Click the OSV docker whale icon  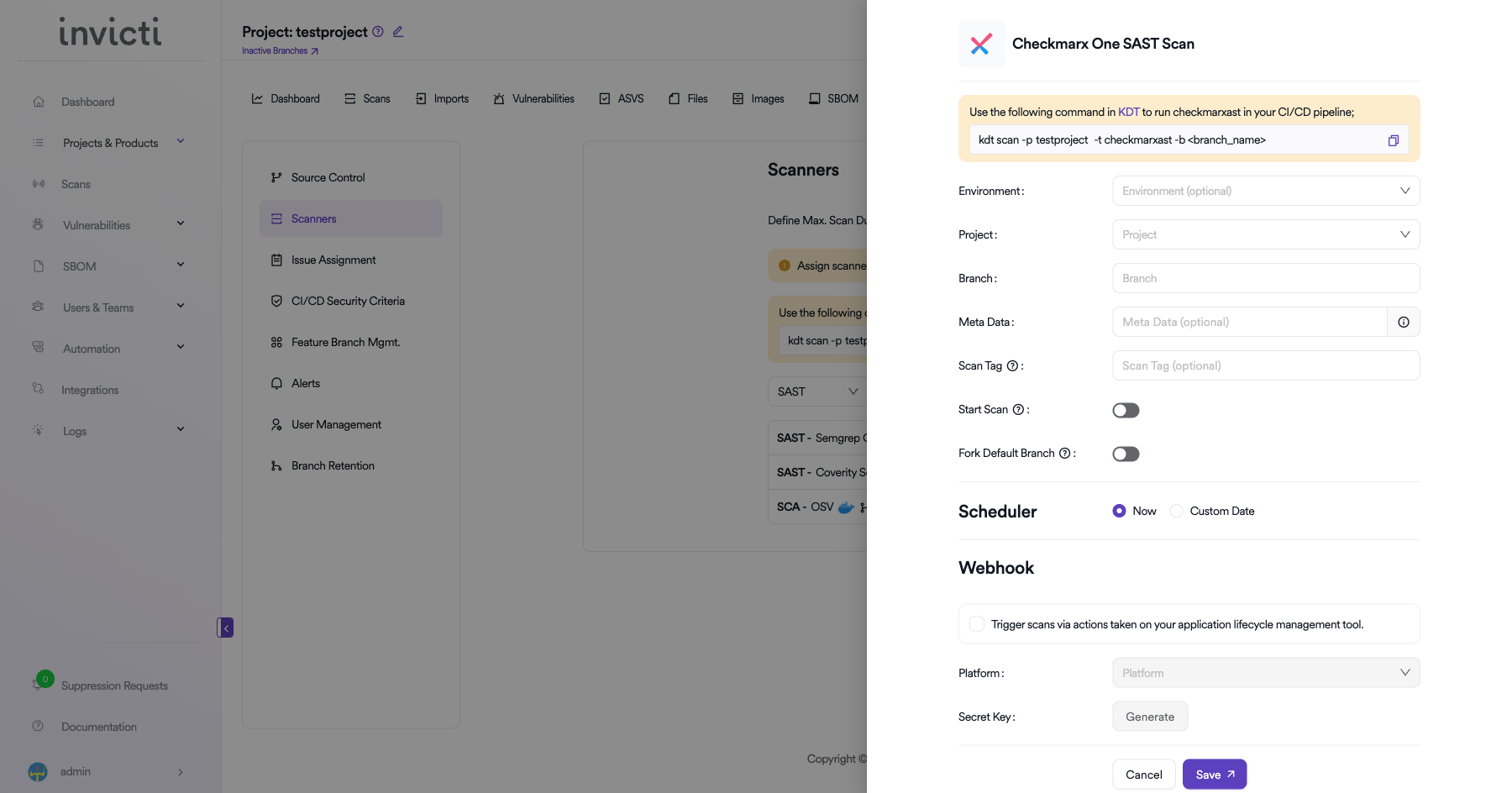846,507
